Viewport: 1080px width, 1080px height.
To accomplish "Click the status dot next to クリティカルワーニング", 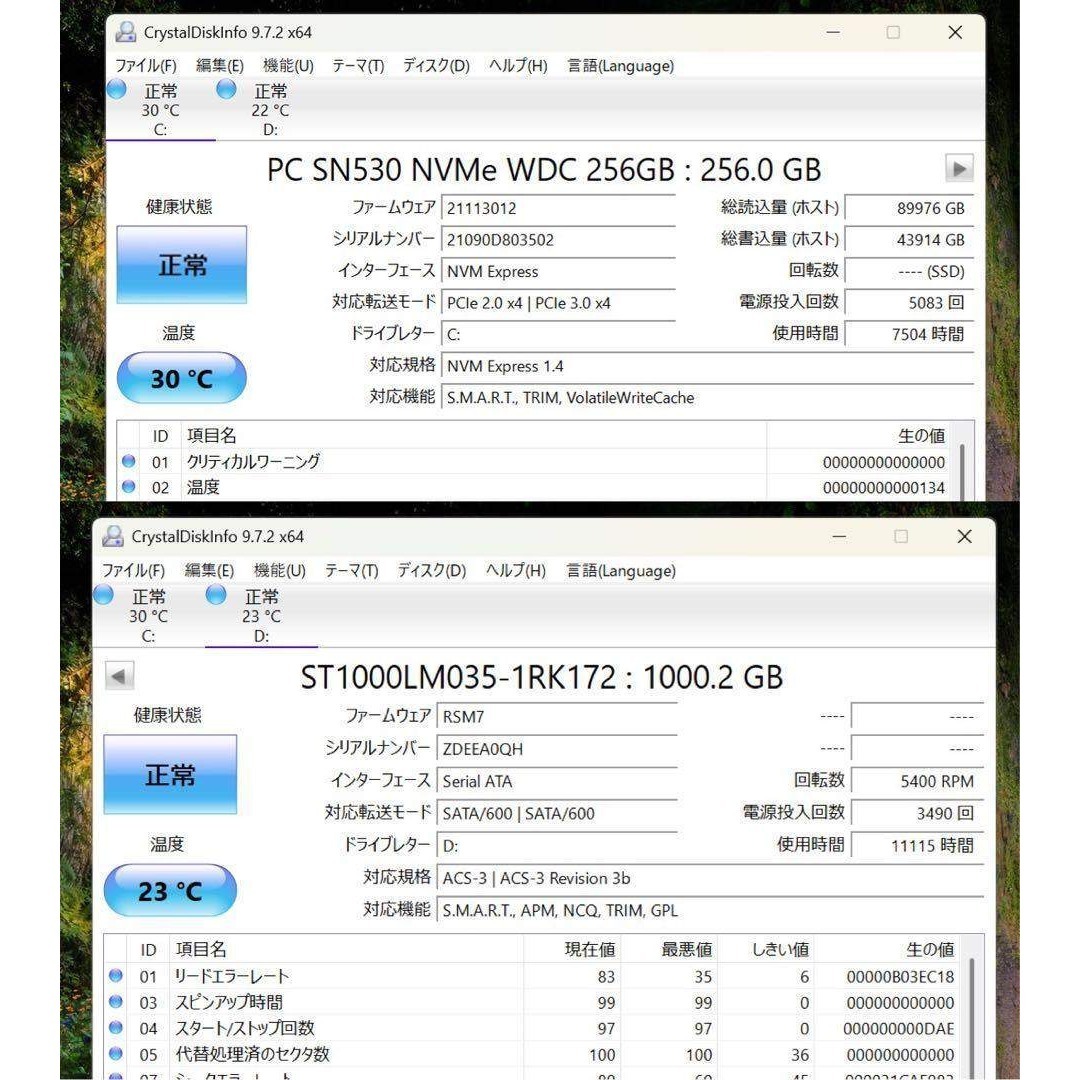I will click(x=129, y=461).
